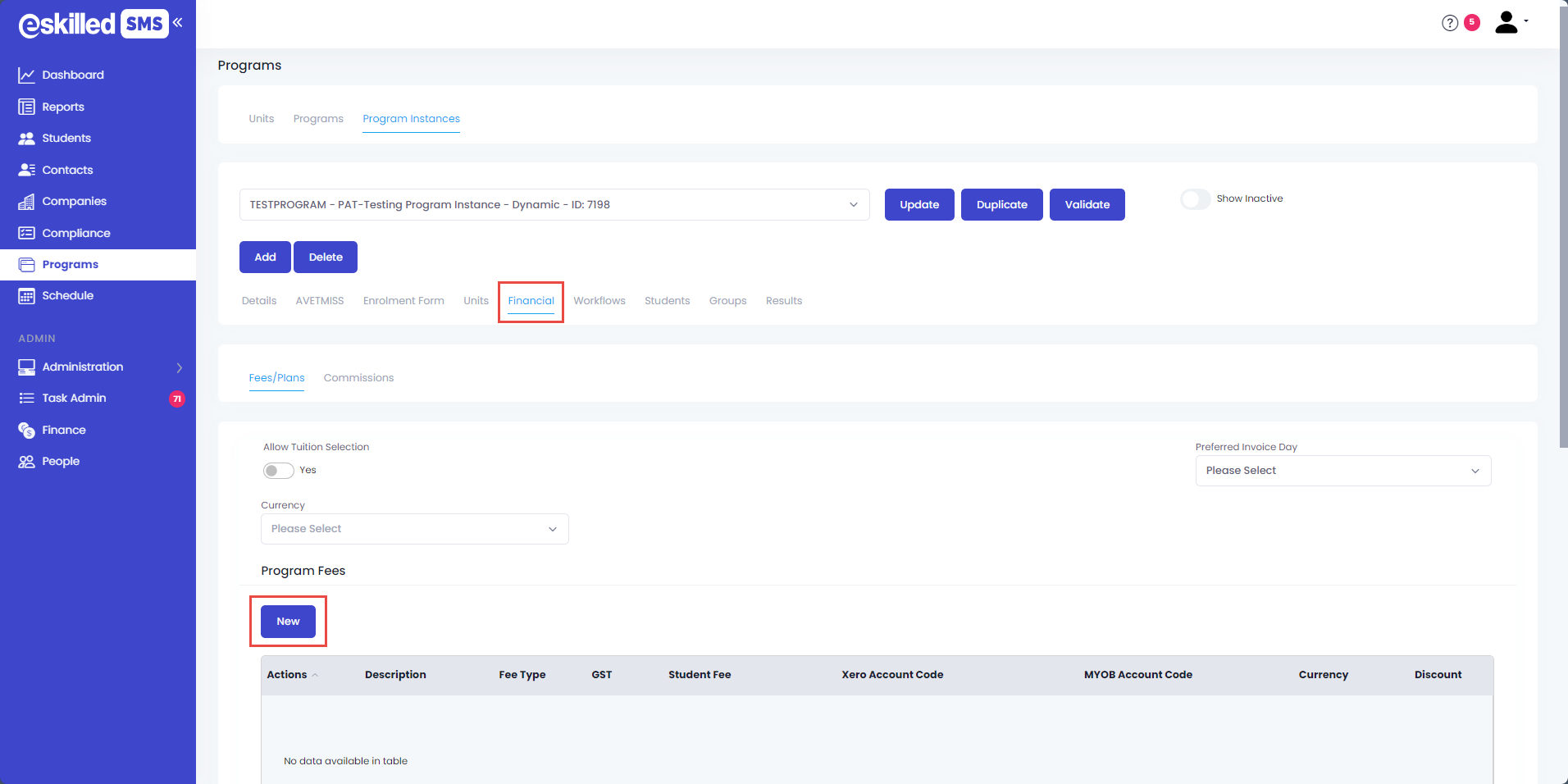Open Companies using the building icon
This screenshot has height=784, width=1568.
pyautogui.click(x=26, y=202)
